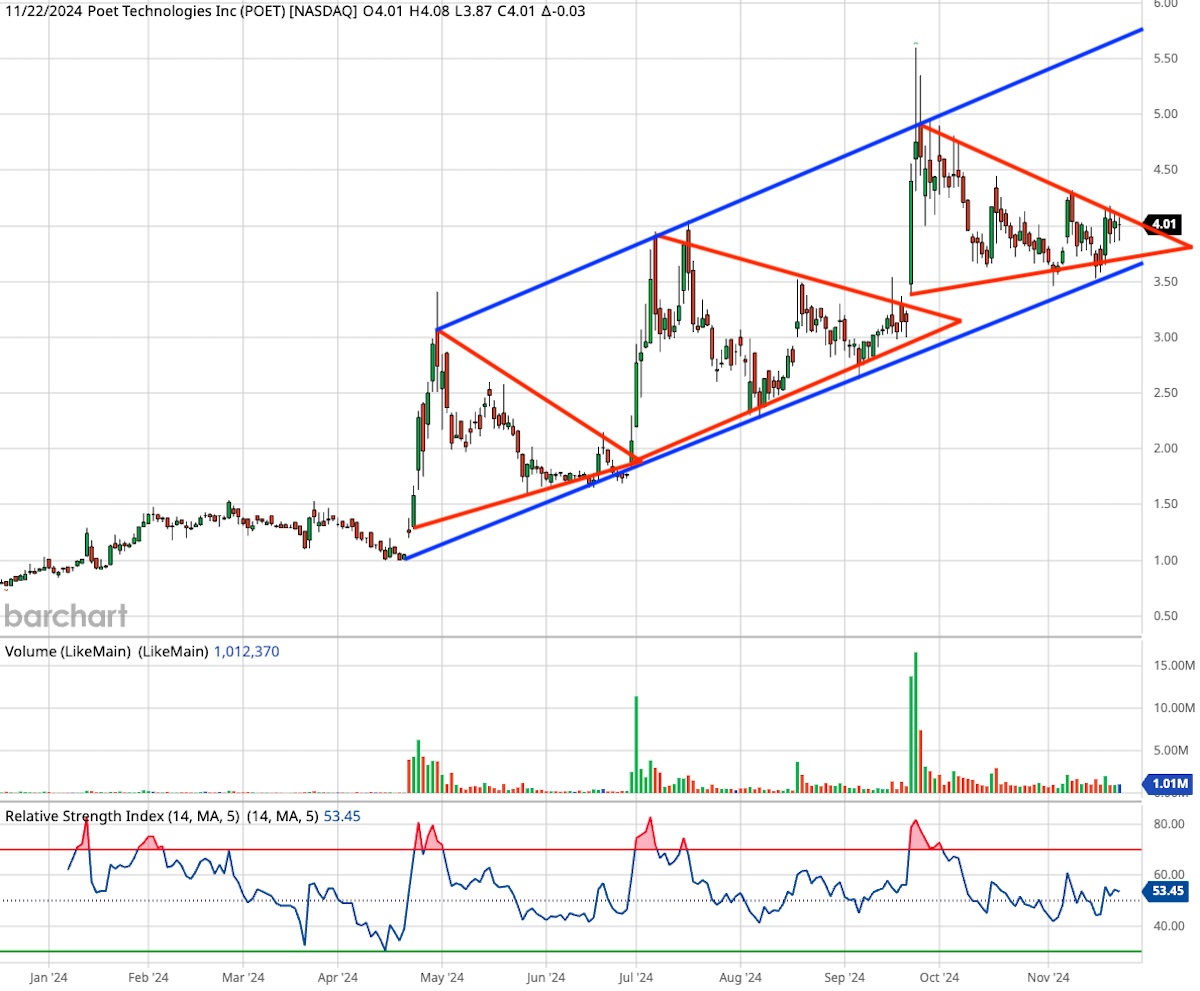1200x991 pixels.
Task: Select the tallest green volume bar in September
Action: [916, 722]
